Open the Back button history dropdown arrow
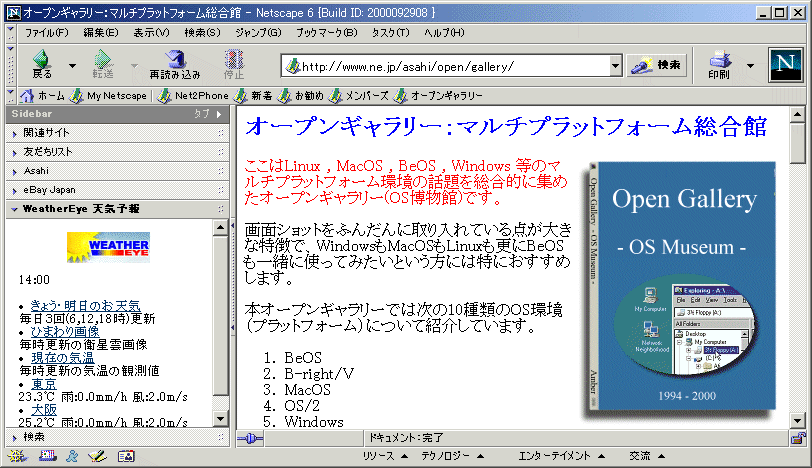The image size is (812, 468). pos(72,66)
